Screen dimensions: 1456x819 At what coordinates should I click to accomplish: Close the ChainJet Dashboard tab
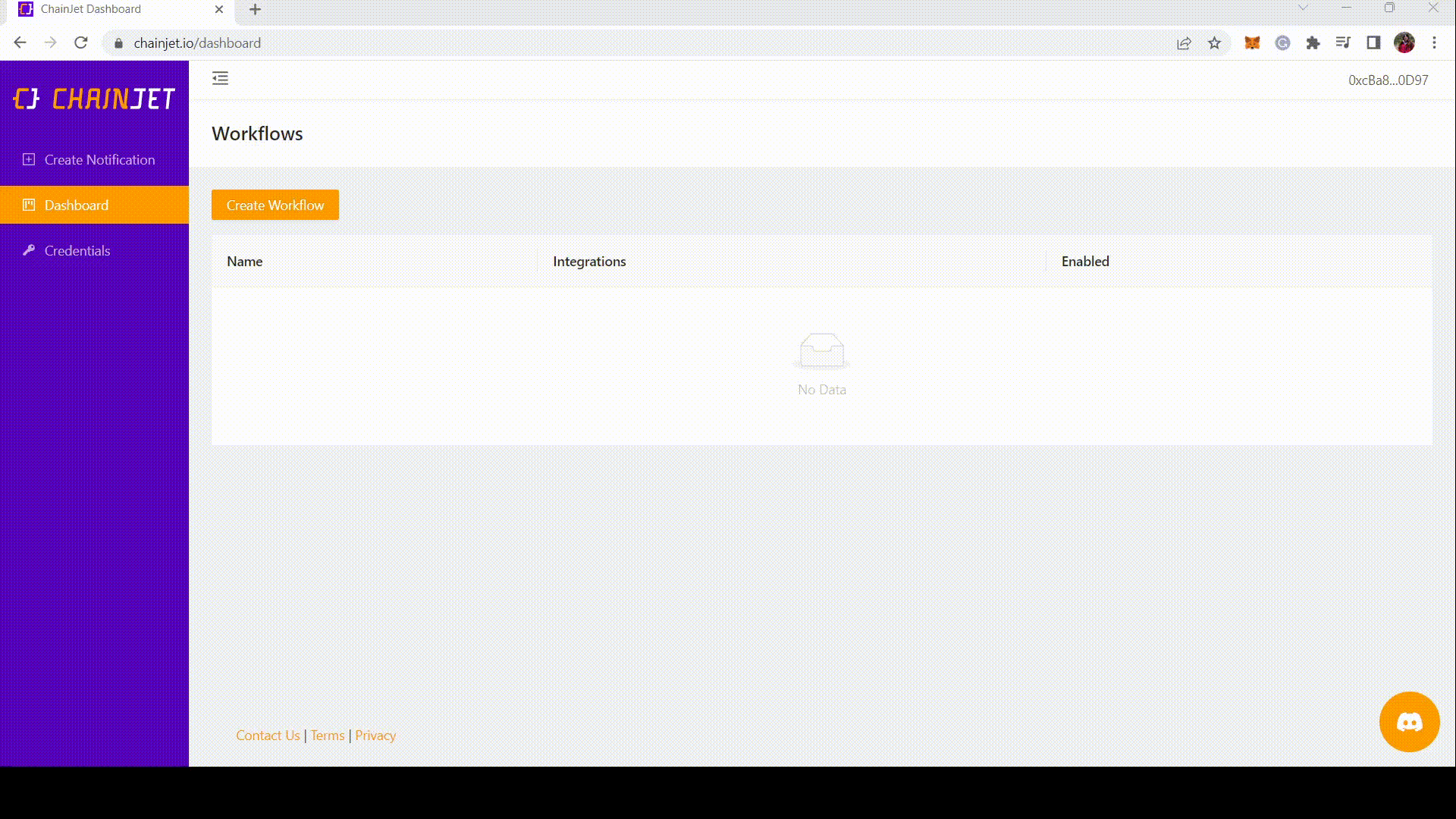pos(219,10)
